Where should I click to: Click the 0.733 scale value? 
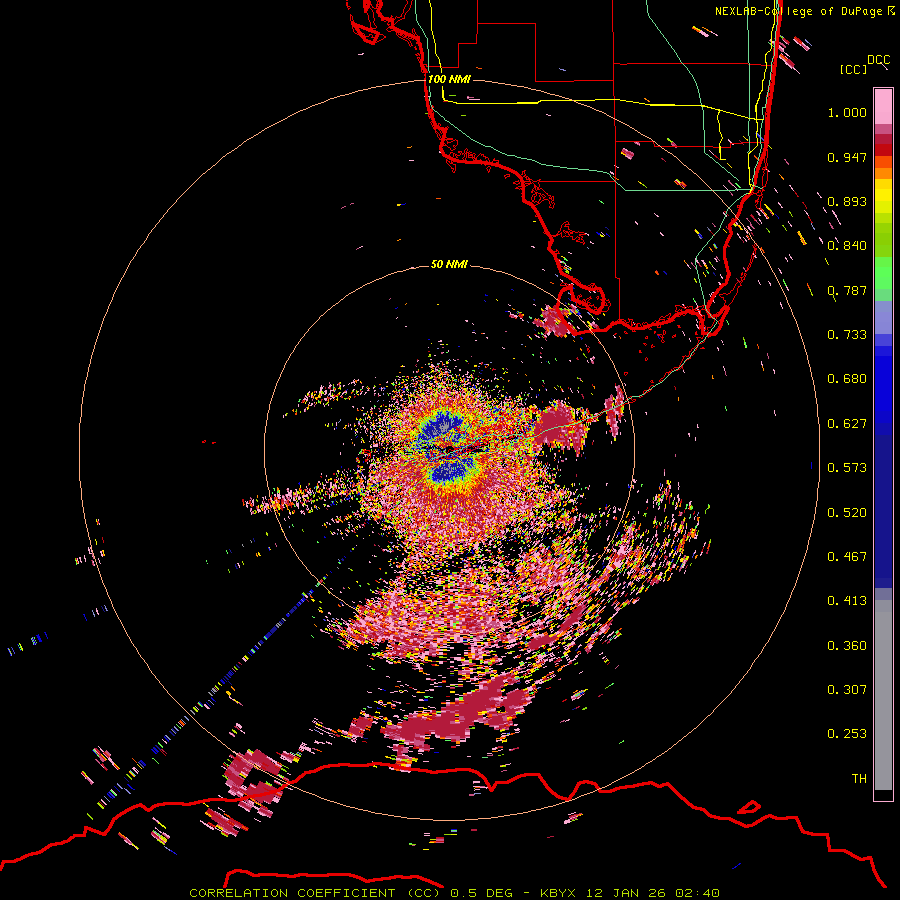847,335
